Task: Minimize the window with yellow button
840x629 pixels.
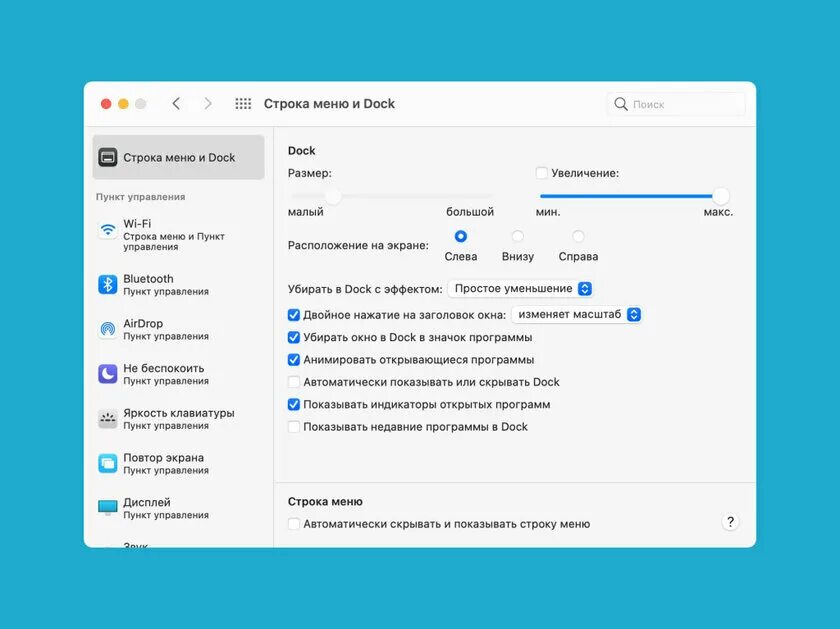Action: coord(123,103)
